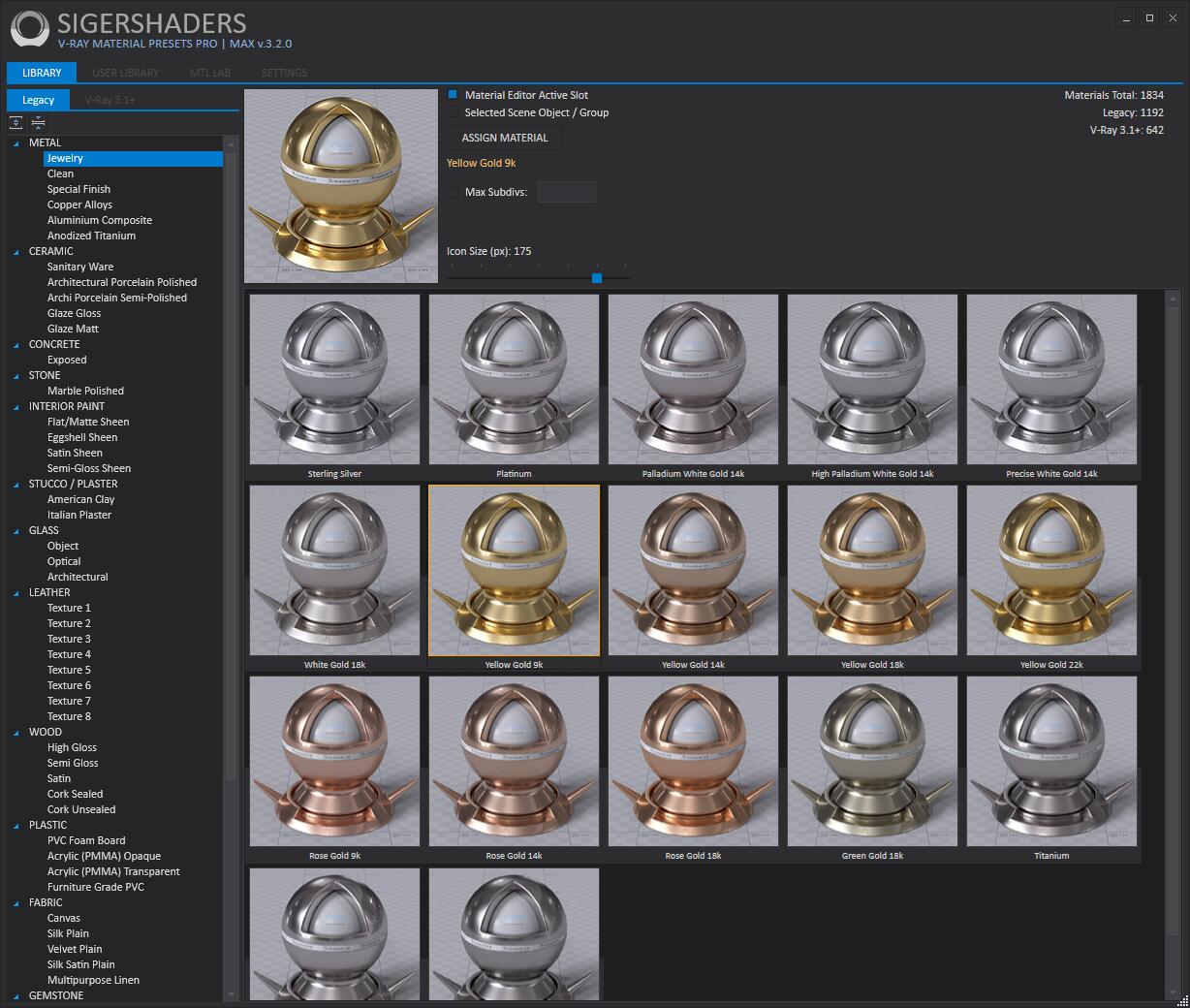Viewport: 1190px width, 1008px height.
Task: Collapse the WOOD category arrow
Action: coord(16,733)
